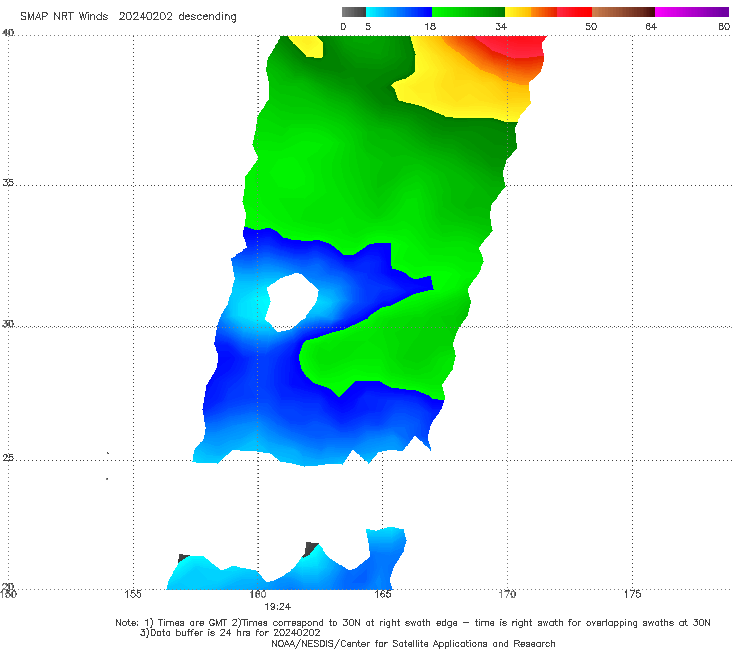Click the red color bar segment before 50
740x650 pixels.
tap(574, 12)
